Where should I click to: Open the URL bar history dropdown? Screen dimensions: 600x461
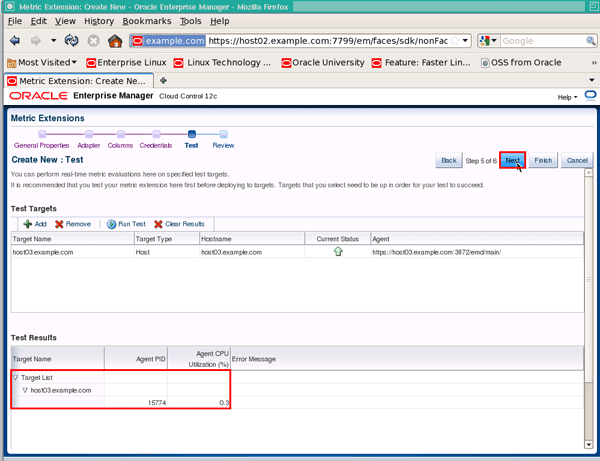[465, 41]
